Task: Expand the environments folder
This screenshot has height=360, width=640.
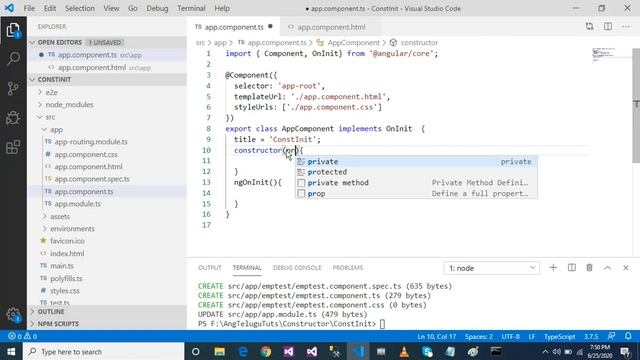Action: 107,229
